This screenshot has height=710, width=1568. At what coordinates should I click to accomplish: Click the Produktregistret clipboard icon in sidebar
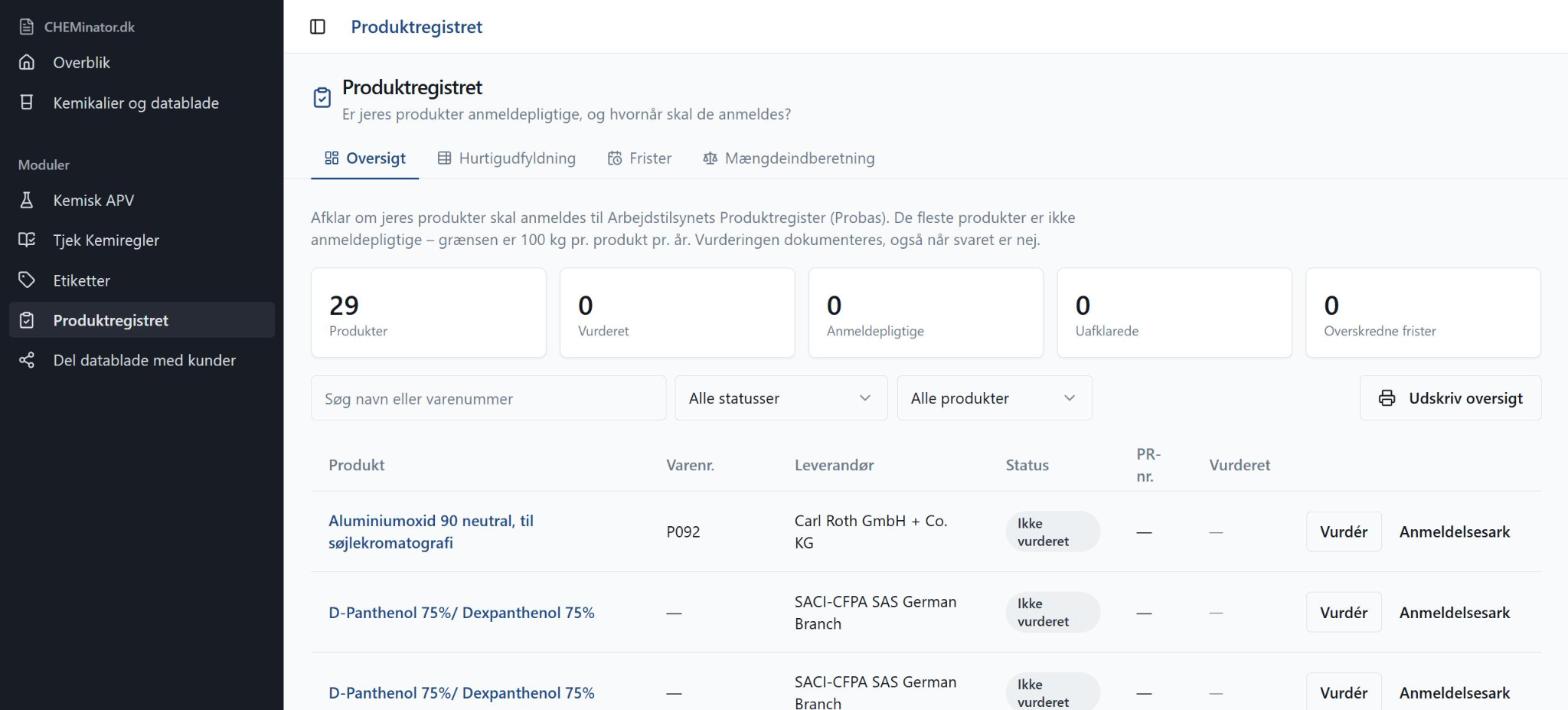[x=27, y=320]
